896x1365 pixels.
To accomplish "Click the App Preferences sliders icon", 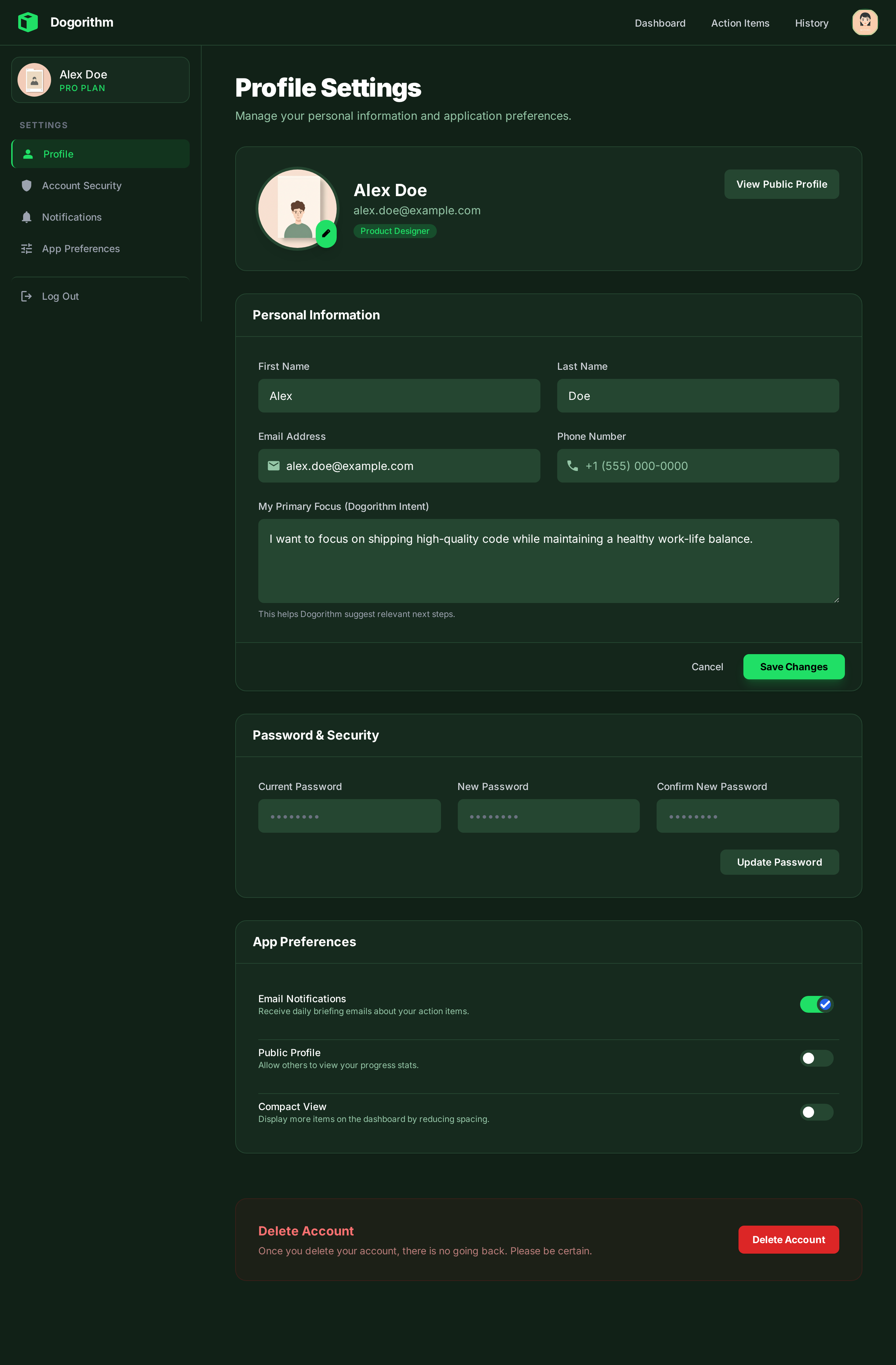I will [x=26, y=248].
